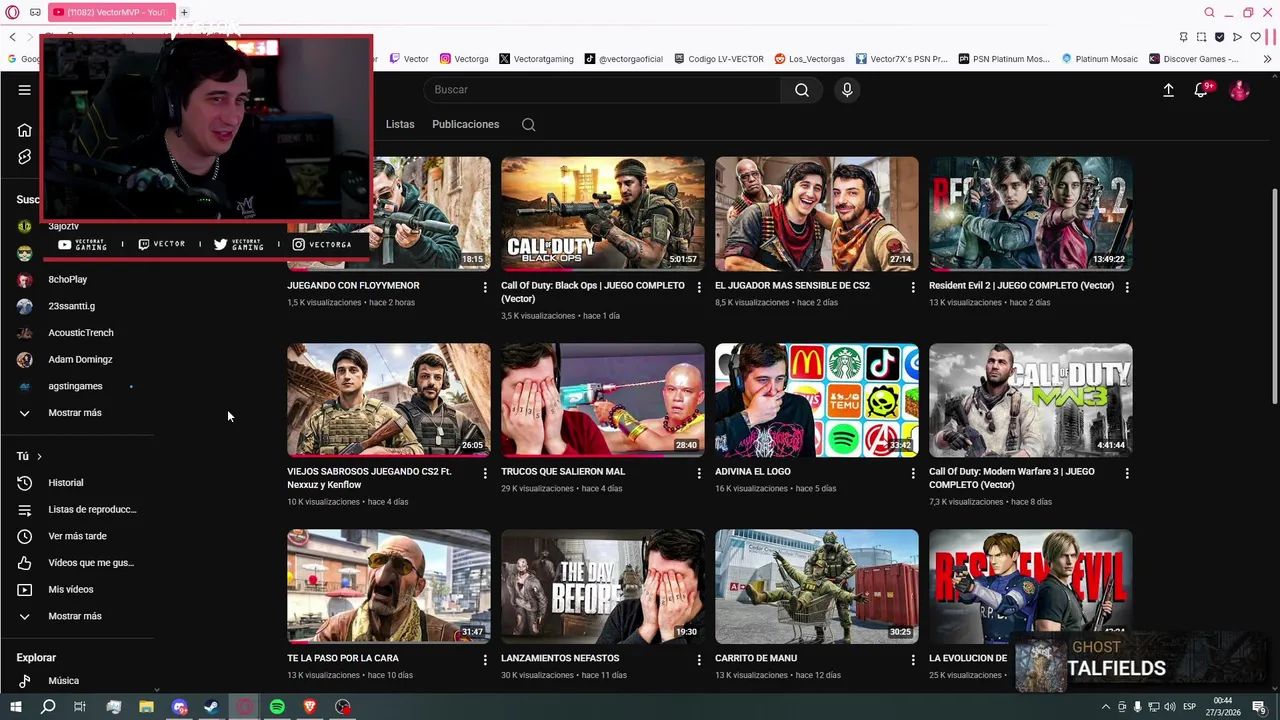Expand the Tú section chevron
This screenshot has width=1280, height=720.
click(39, 457)
